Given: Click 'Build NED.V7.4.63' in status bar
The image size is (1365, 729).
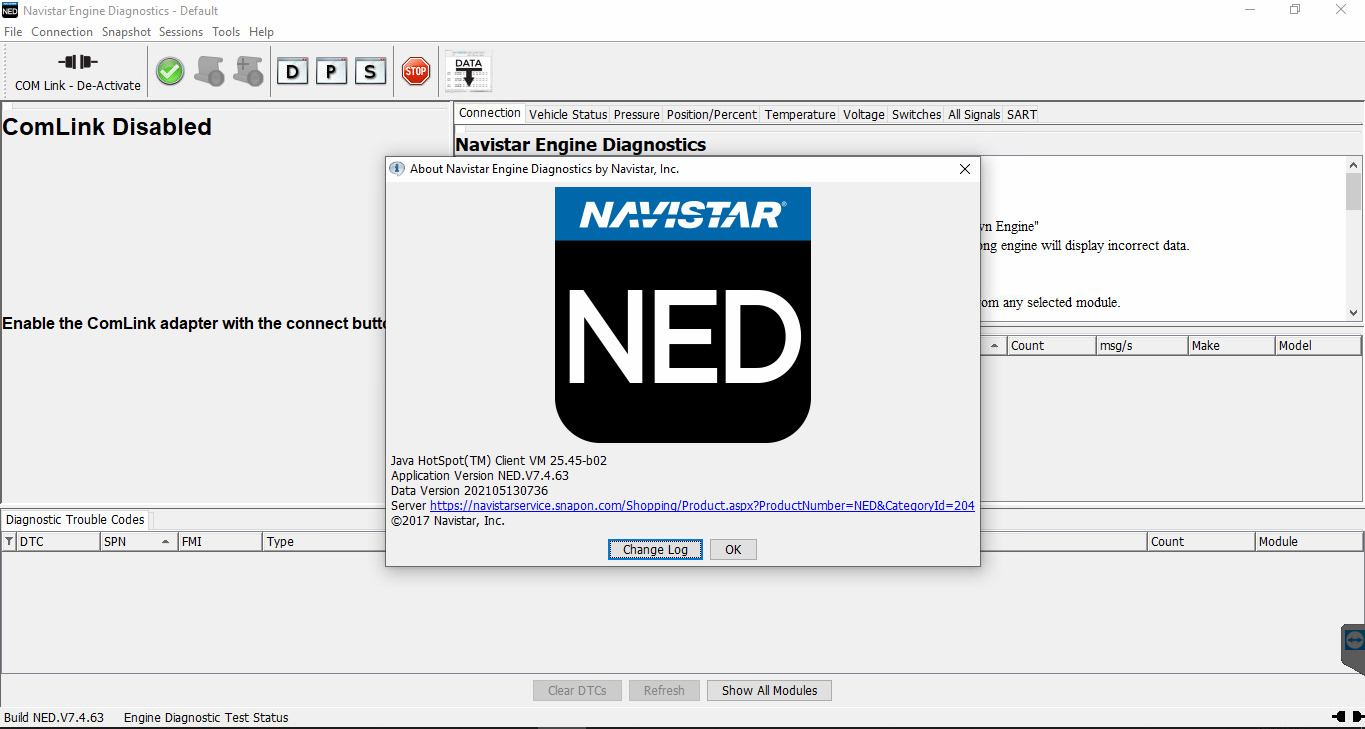Looking at the screenshot, I should click(x=54, y=717).
